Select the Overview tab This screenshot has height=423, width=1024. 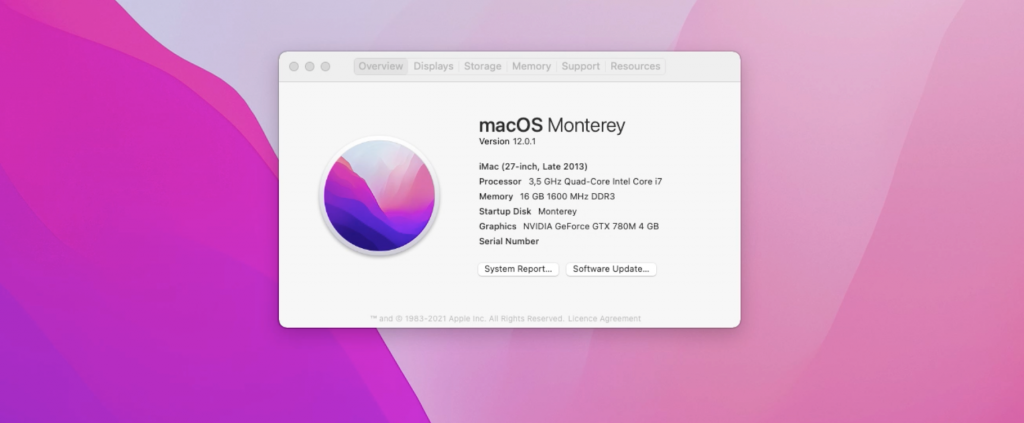tap(380, 66)
